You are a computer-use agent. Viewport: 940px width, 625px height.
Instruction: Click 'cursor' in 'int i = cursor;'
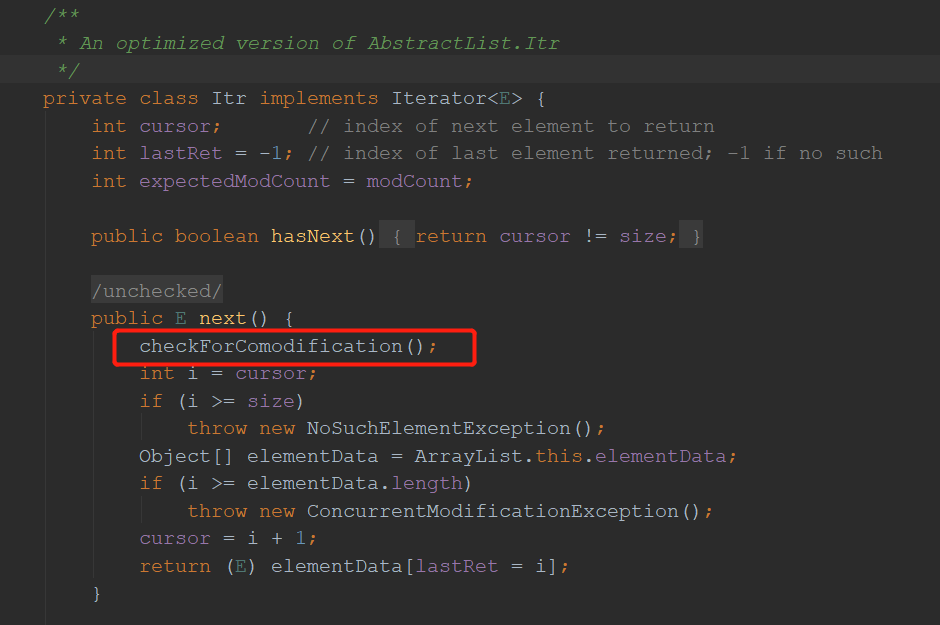coord(270,374)
